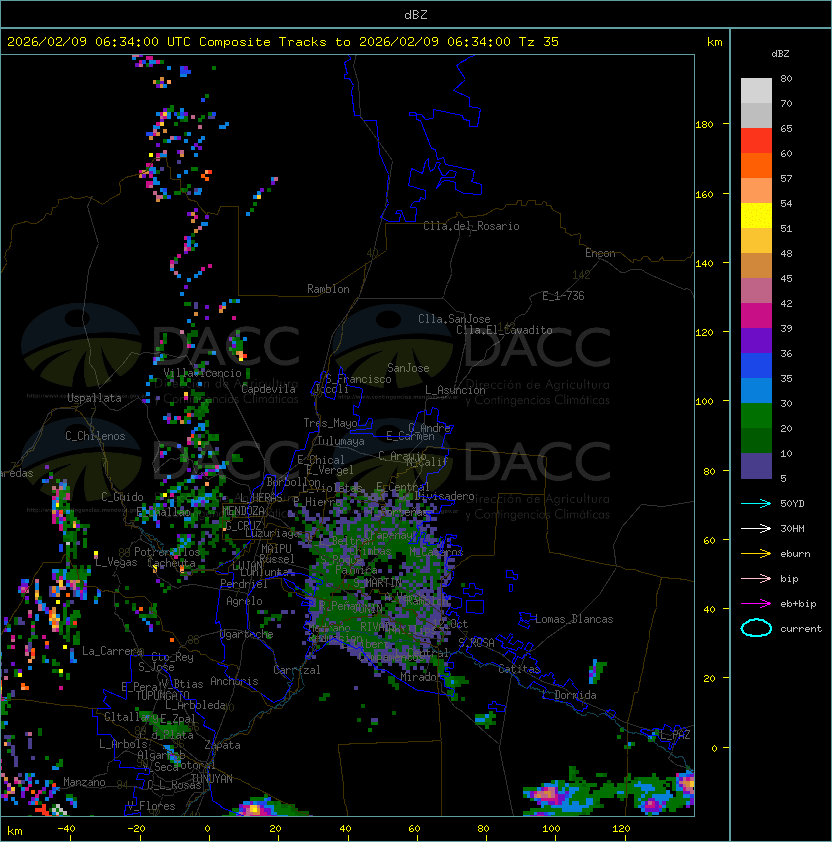832x842 pixels.
Task: Pick the light gray top swatch in dBZ scale
Action: pyautogui.click(x=756, y=90)
